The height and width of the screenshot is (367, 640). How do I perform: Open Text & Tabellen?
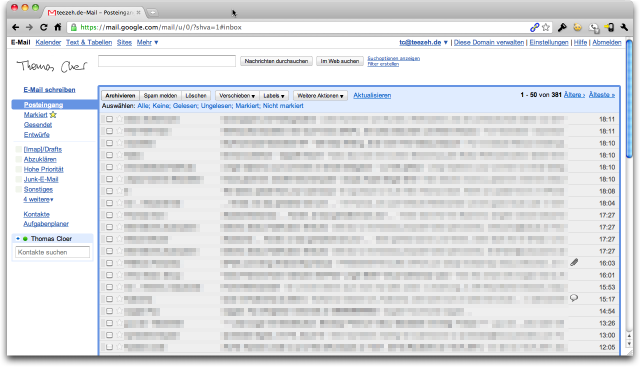click(89, 42)
